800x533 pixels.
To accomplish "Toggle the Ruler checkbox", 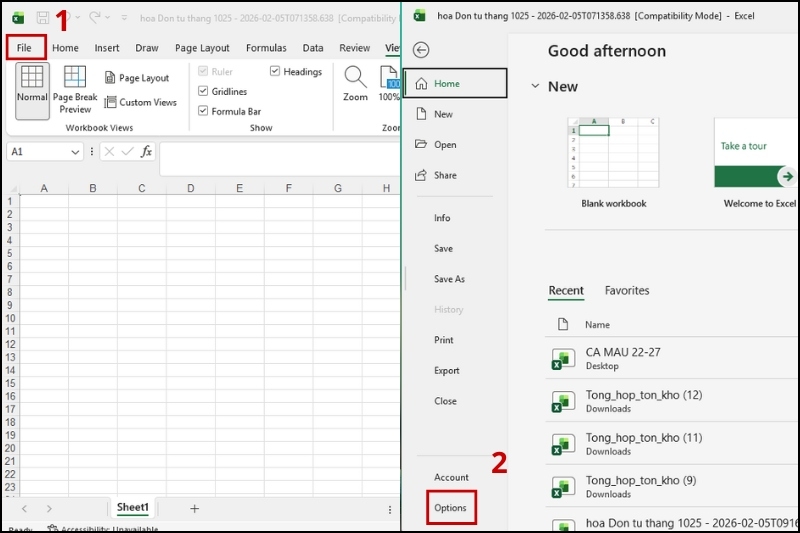I will pyautogui.click(x=203, y=71).
